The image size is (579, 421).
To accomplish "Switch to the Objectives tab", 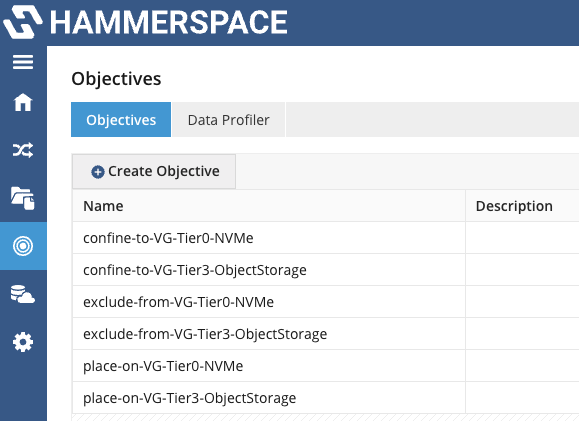I will tap(121, 120).
